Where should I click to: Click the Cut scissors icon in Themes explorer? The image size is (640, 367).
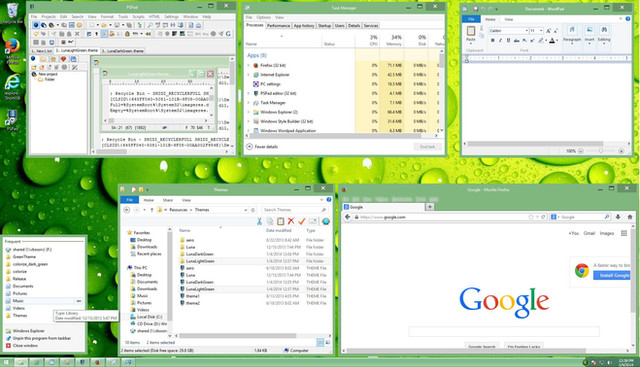pos(259,221)
